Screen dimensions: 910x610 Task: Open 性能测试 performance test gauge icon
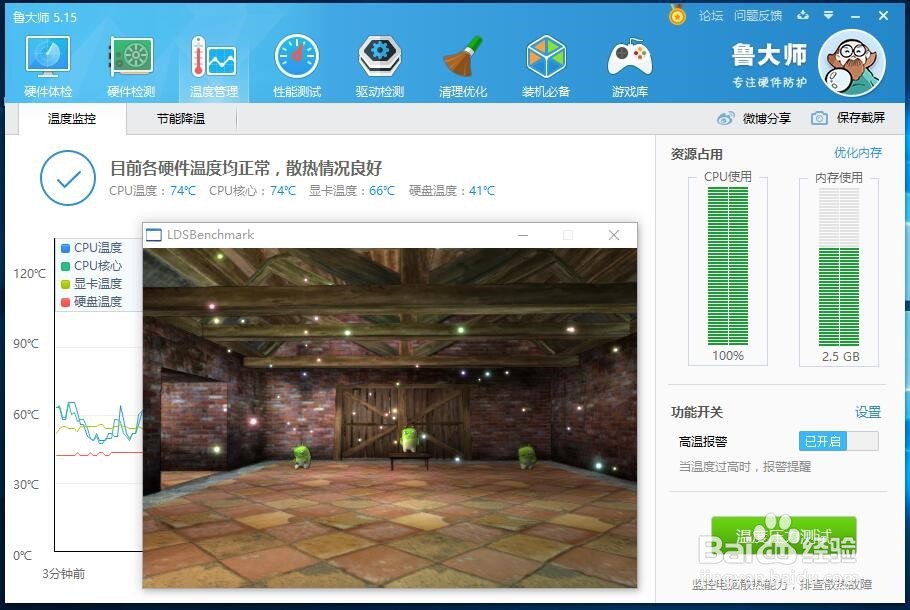coord(297,65)
